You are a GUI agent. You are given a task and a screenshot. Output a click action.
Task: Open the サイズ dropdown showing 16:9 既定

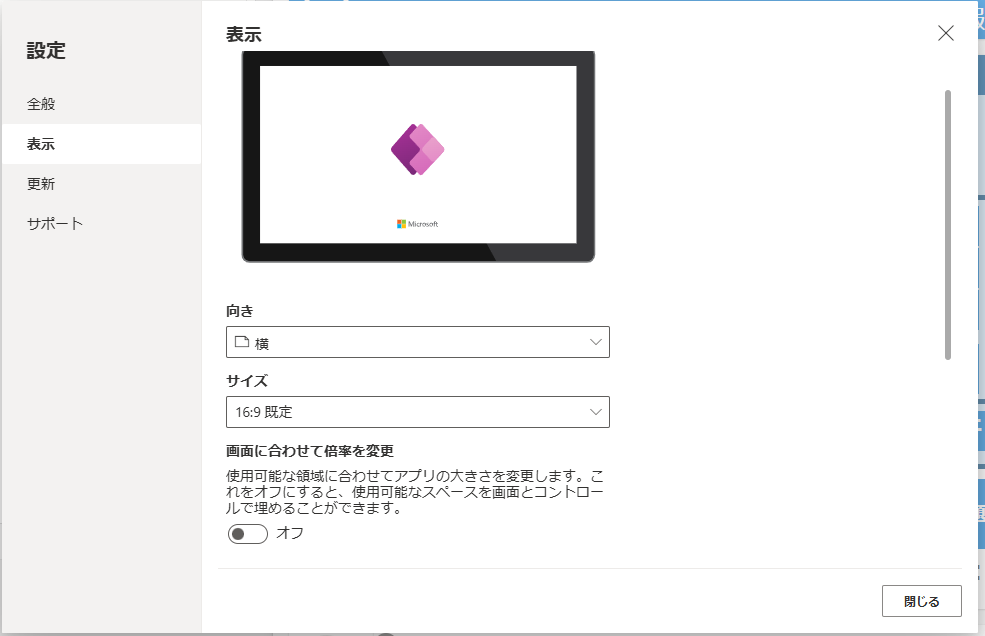pos(418,412)
